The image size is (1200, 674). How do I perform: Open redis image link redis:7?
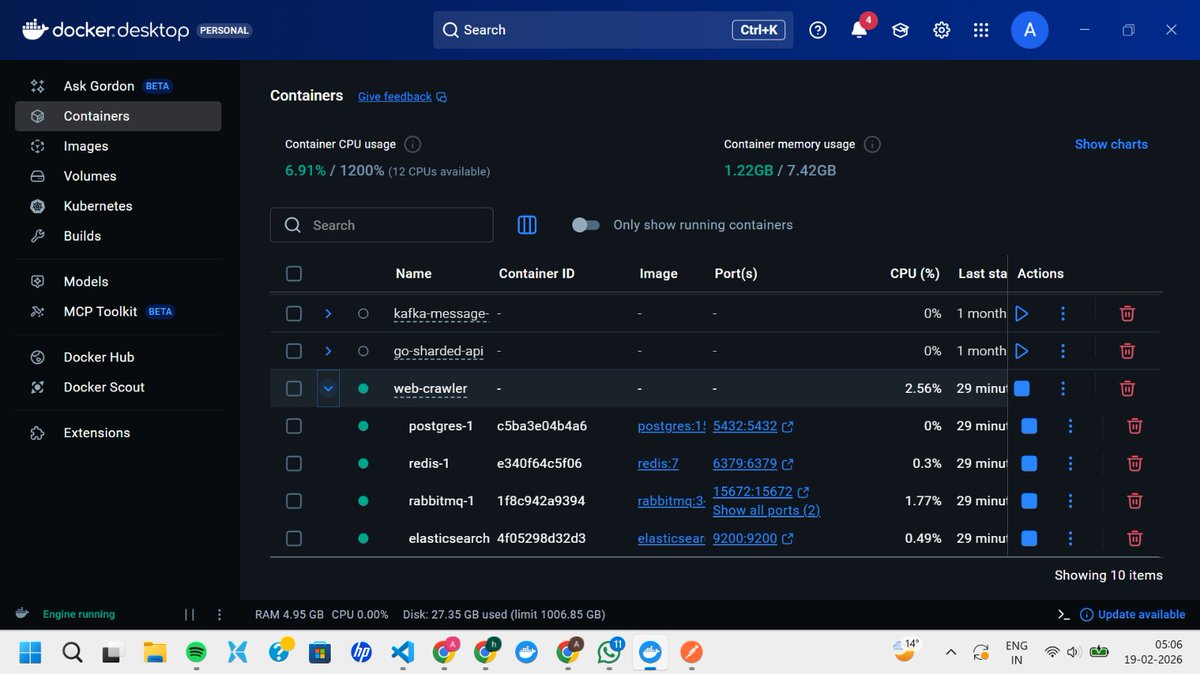[x=658, y=463]
